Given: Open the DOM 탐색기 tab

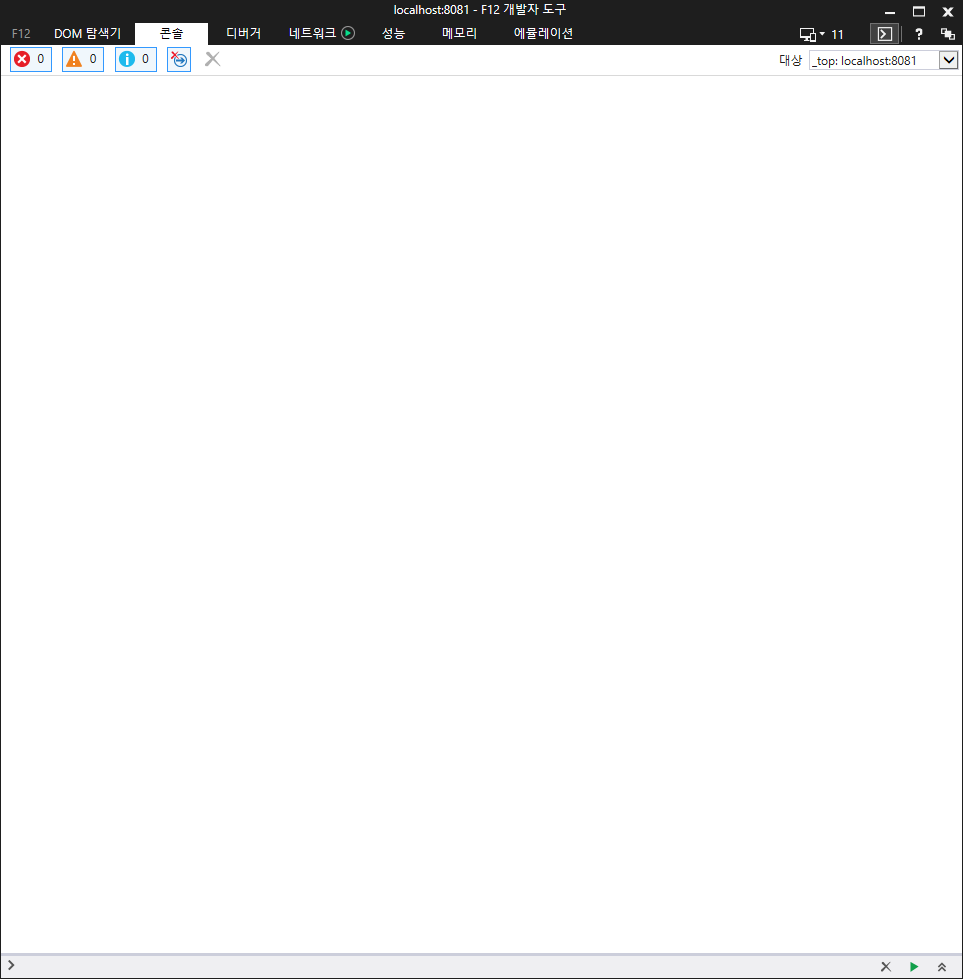Looking at the screenshot, I should coord(87,34).
